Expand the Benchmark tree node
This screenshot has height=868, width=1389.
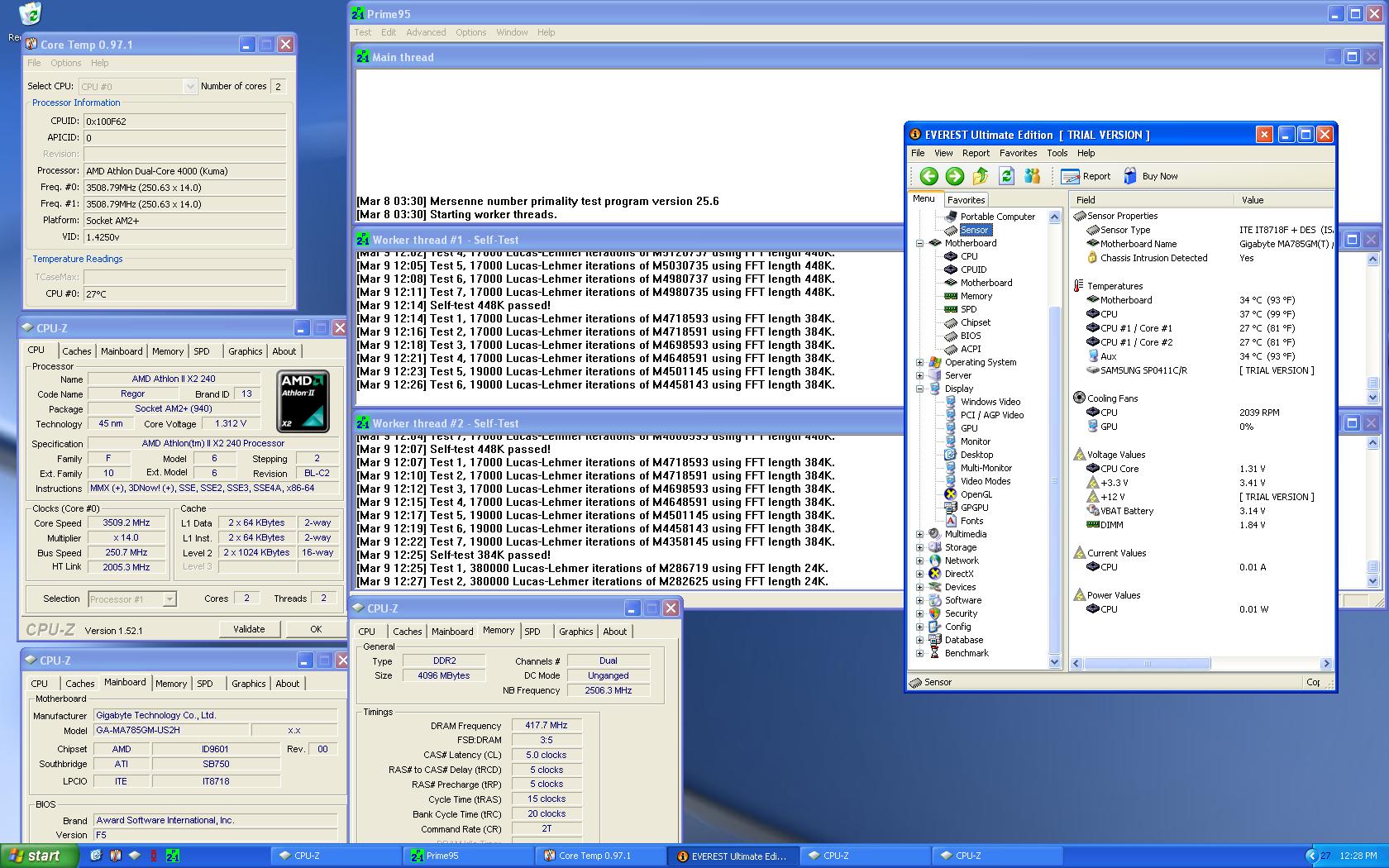(x=919, y=653)
